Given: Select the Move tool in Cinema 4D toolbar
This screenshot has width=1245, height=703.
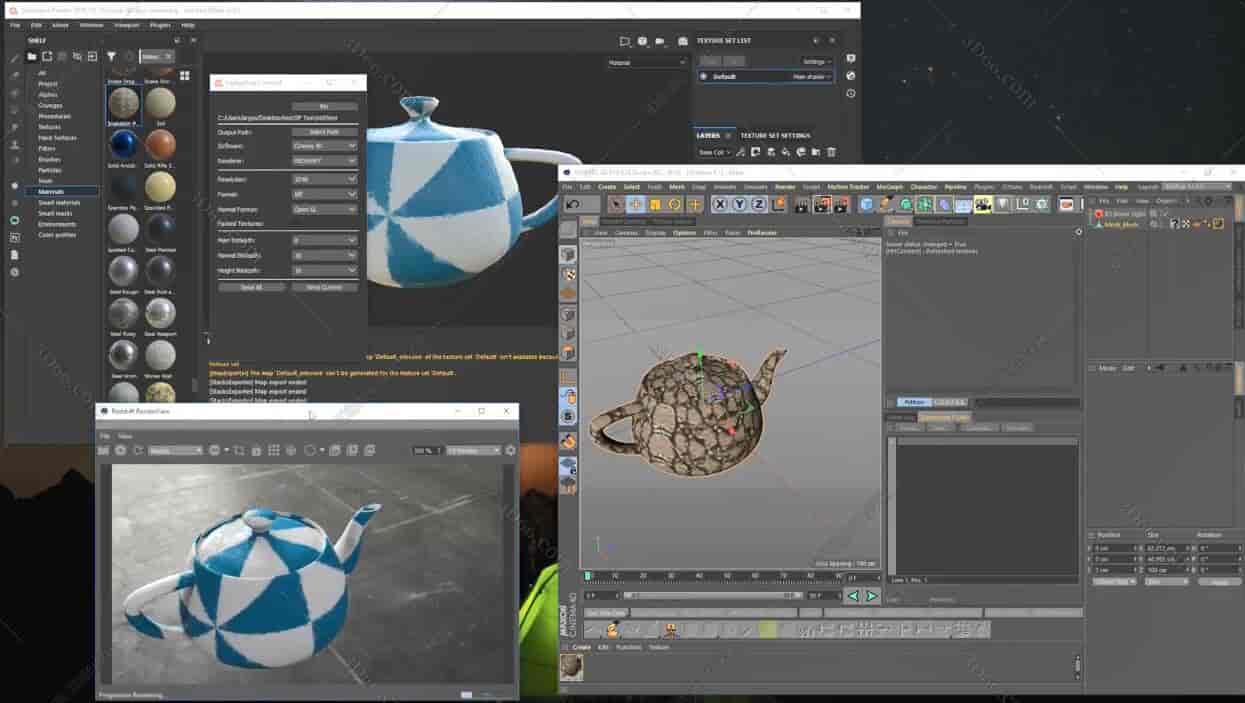Looking at the screenshot, I should (x=634, y=204).
